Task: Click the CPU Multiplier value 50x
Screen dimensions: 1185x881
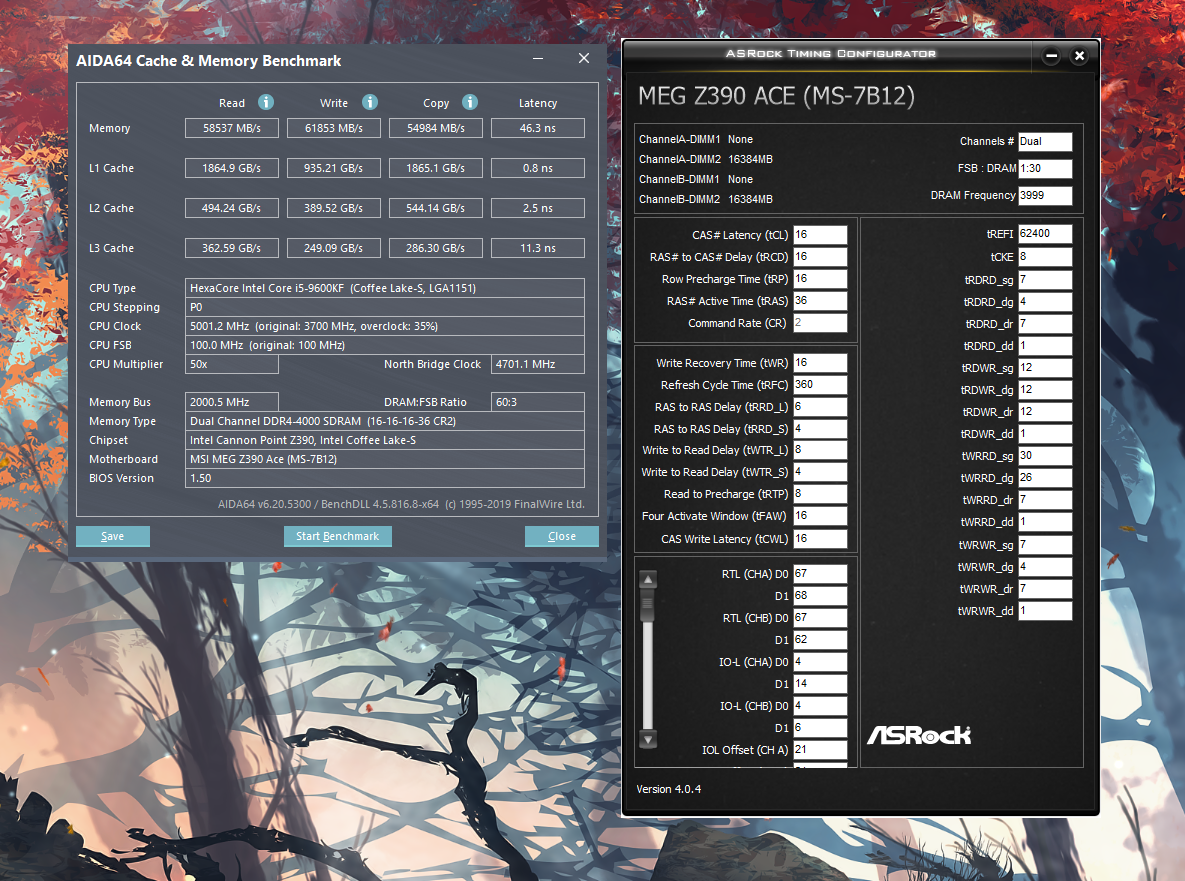Action: click(x=231, y=364)
